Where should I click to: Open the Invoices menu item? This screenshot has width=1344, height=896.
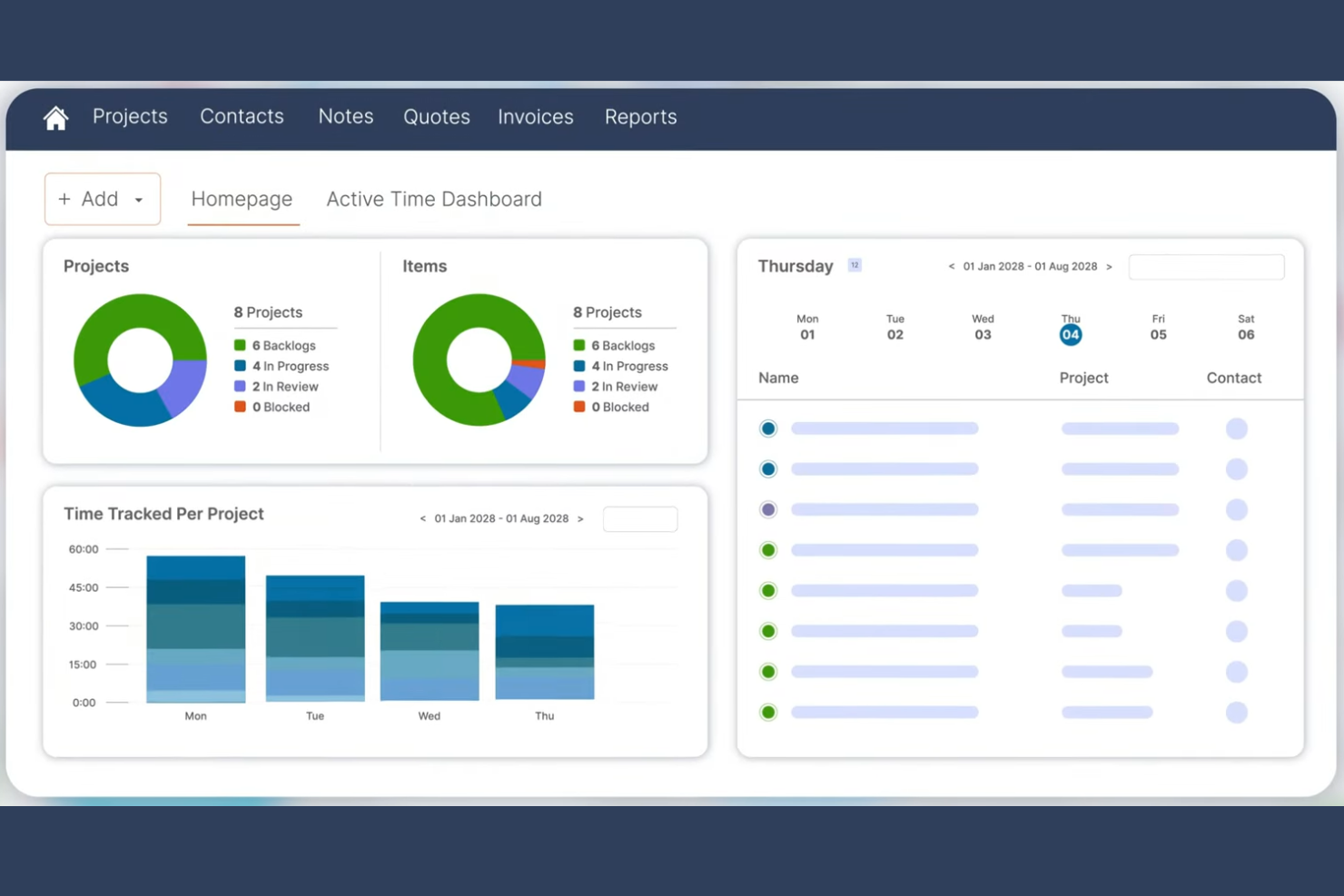tap(536, 117)
